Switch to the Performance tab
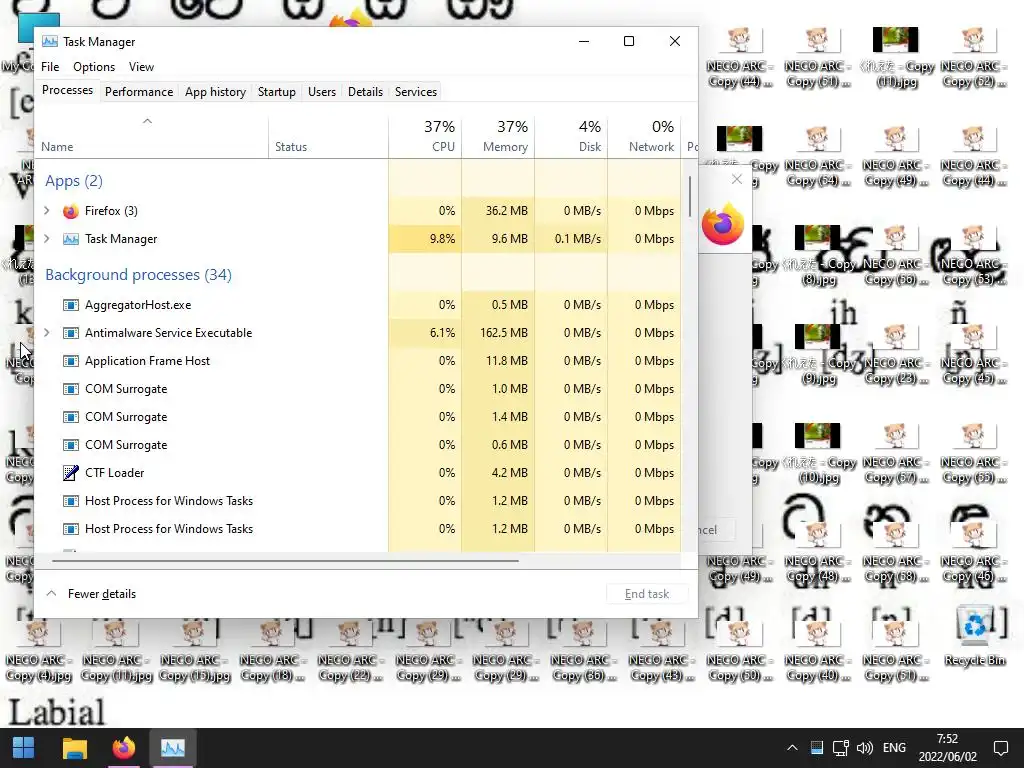The image size is (1024, 768). [x=139, y=92]
